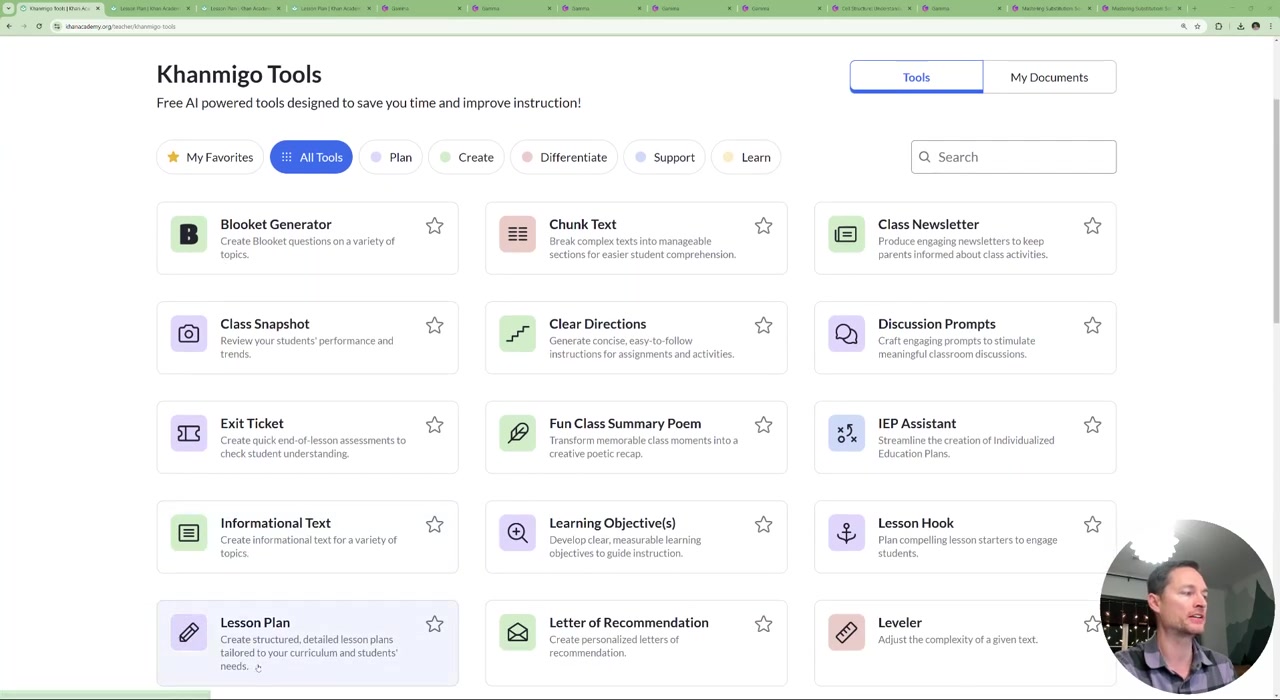This screenshot has width=1280, height=700.
Task: Click the Exit Ticket icon
Action: (x=189, y=433)
